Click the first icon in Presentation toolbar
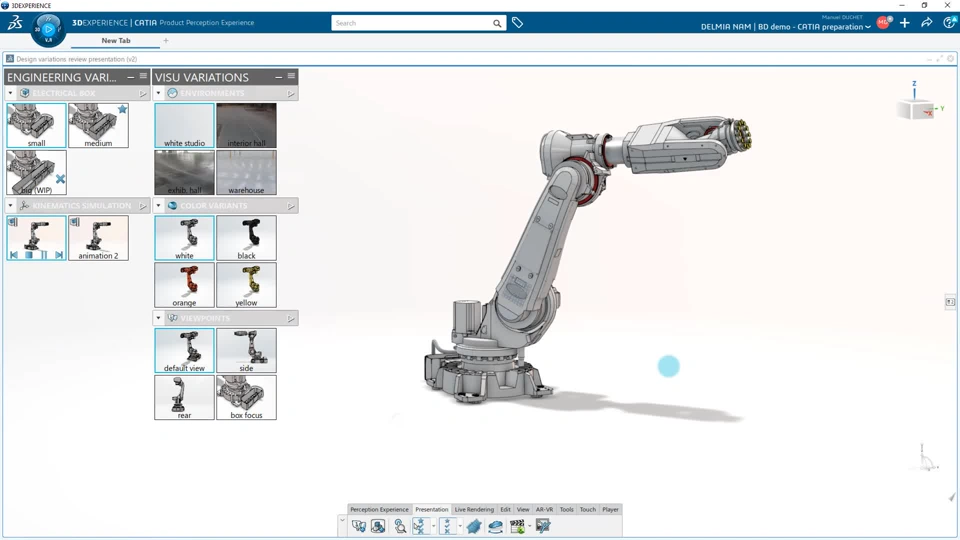This screenshot has width=960, height=540. pyautogui.click(x=359, y=526)
